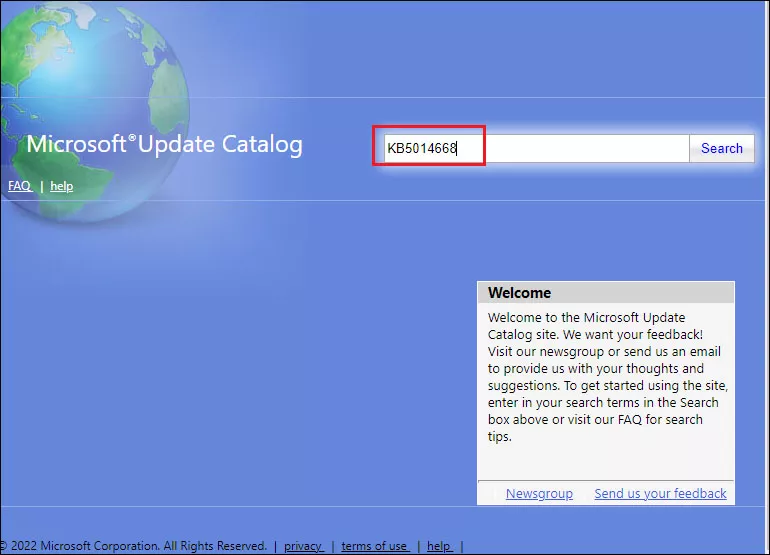Focus the KB5014668 search input field
The height and width of the screenshot is (555, 770).
tap(537, 148)
